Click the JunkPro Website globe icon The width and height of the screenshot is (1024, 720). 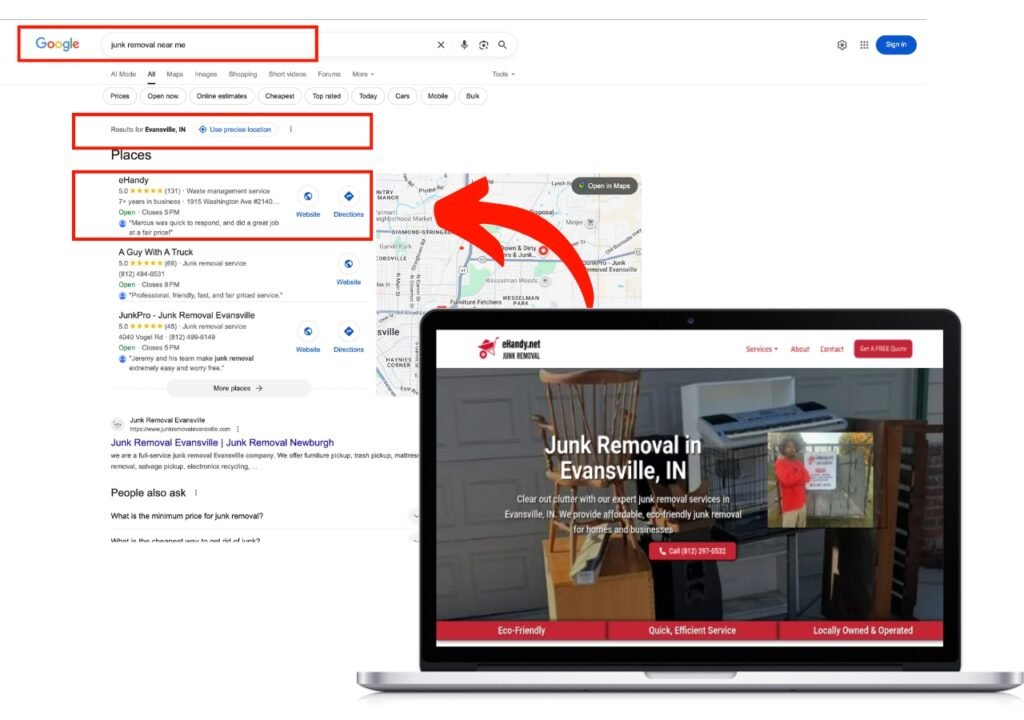(x=308, y=331)
